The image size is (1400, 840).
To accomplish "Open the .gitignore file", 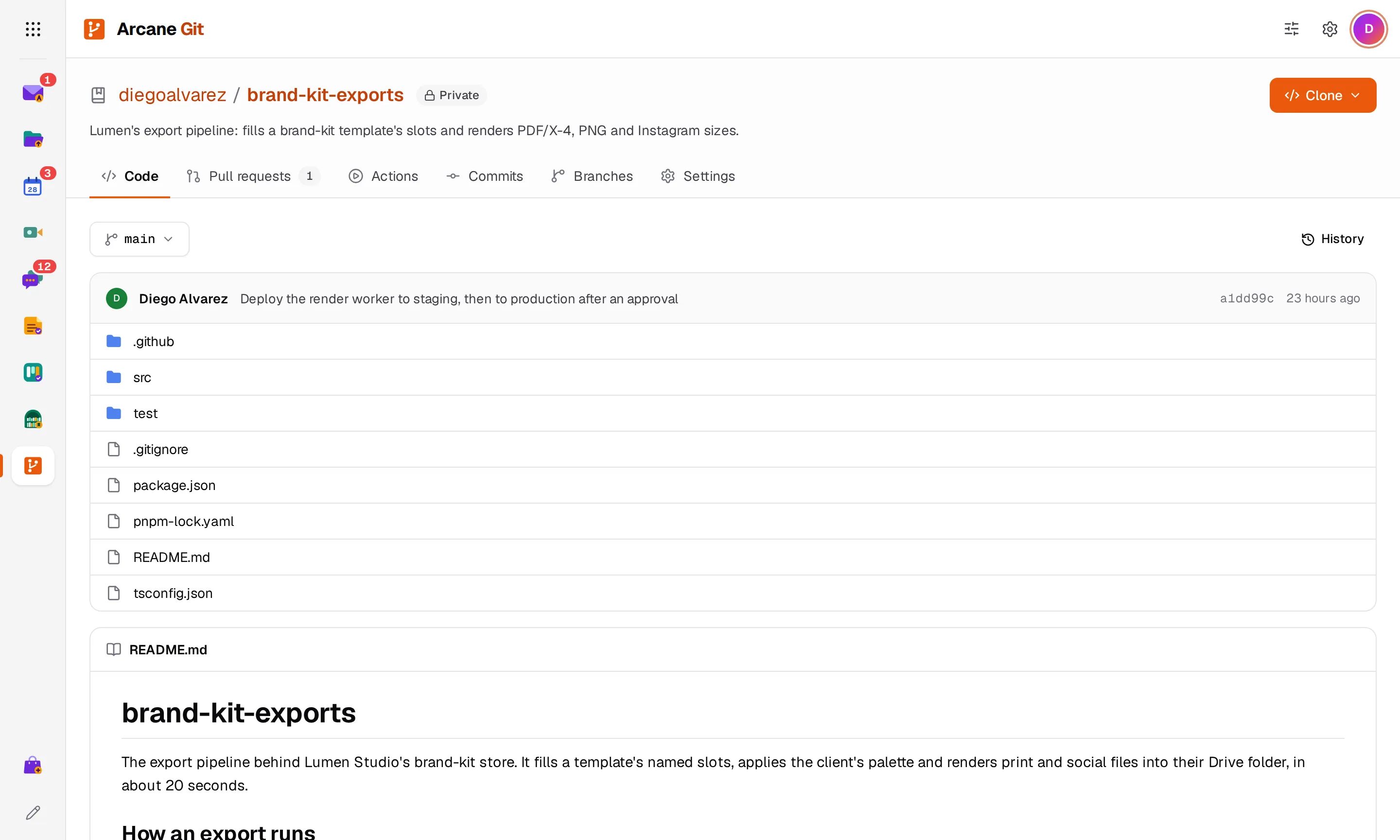I will pyautogui.click(x=733, y=450).
